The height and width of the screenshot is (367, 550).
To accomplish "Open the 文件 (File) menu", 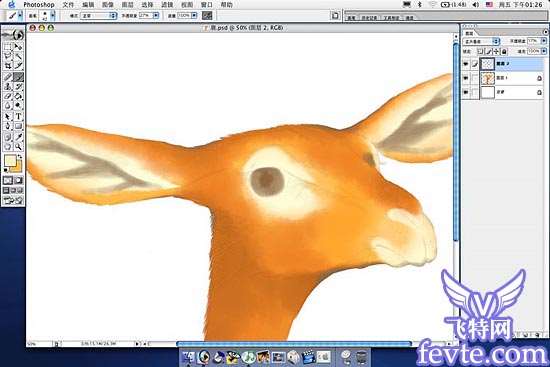I will [x=68, y=5].
